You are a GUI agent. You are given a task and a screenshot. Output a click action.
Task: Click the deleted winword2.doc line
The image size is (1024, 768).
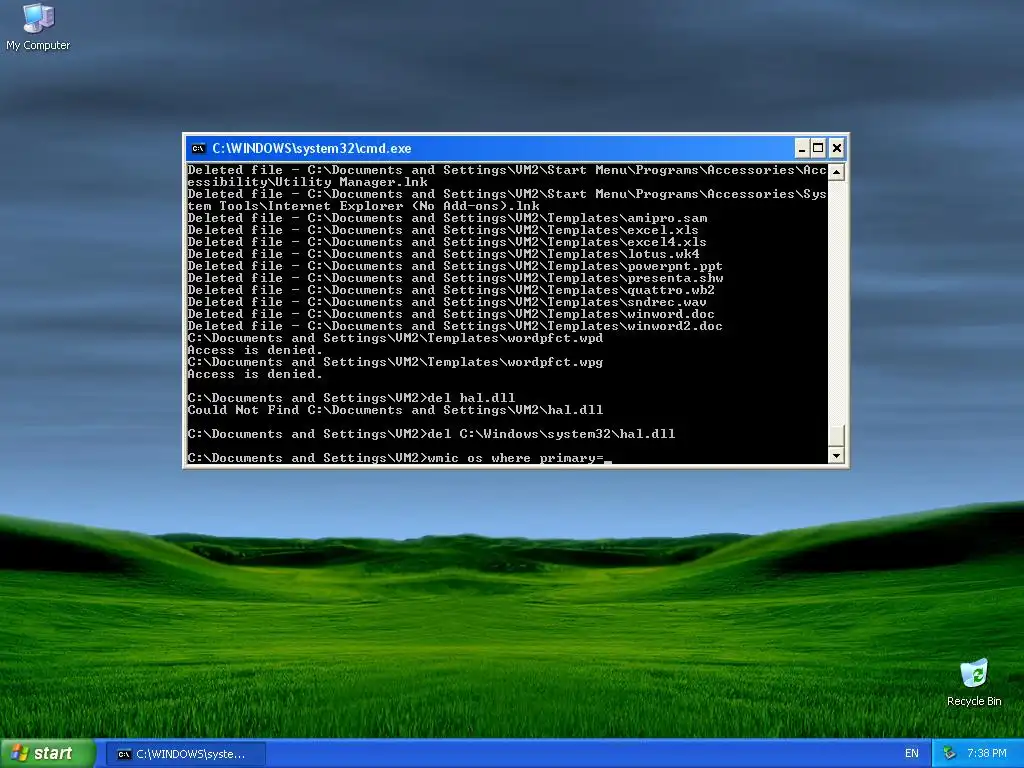(455, 326)
